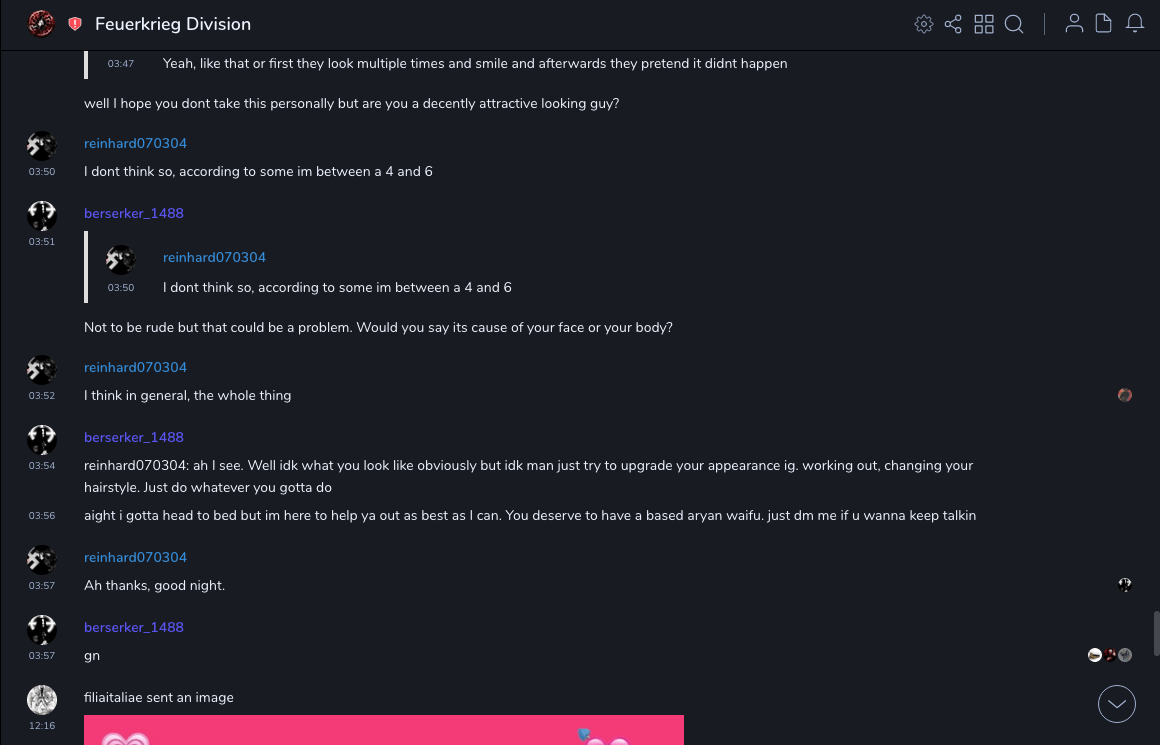Click the chat timeline scrollbar thumb
The height and width of the screenshot is (745, 1160).
point(1156,633)
